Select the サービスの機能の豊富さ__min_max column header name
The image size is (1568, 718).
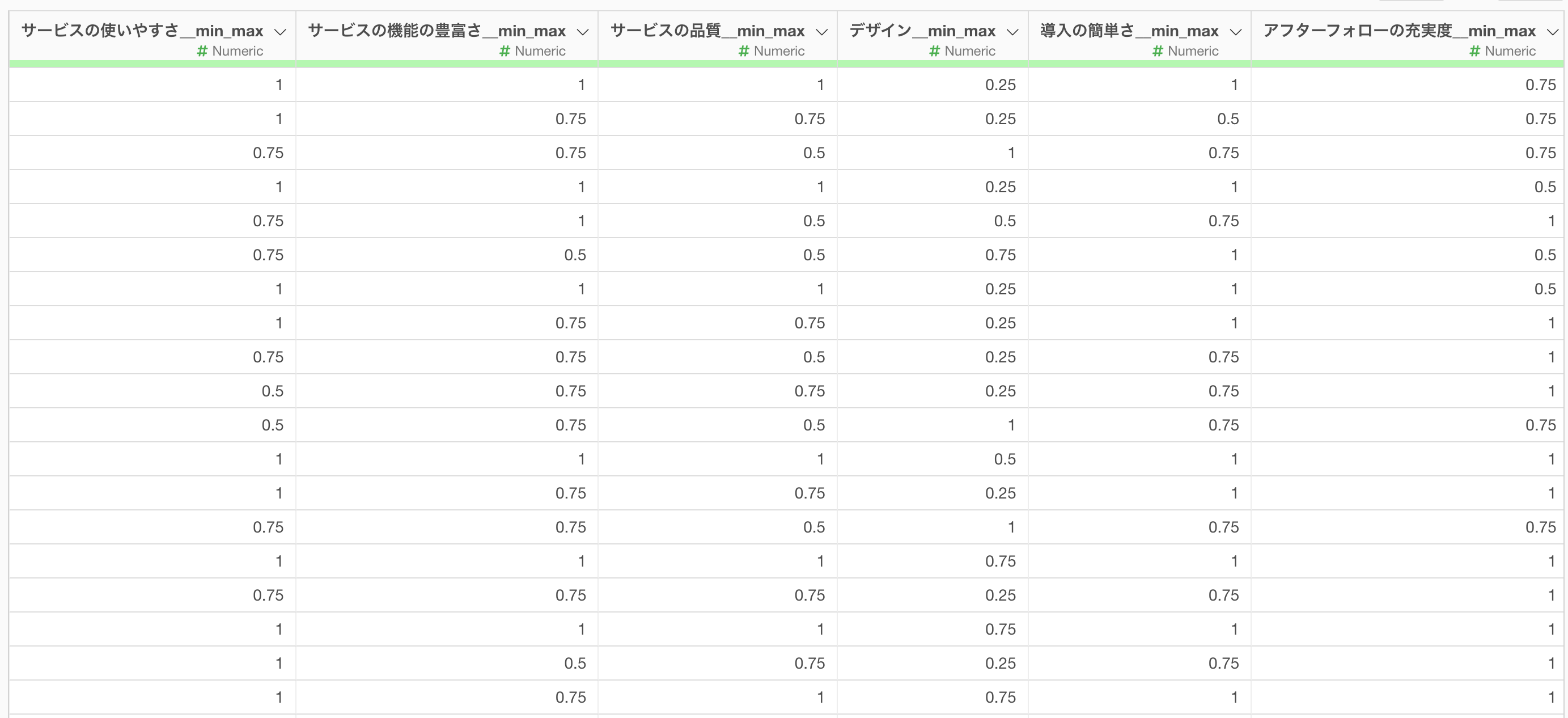(437, 31)
